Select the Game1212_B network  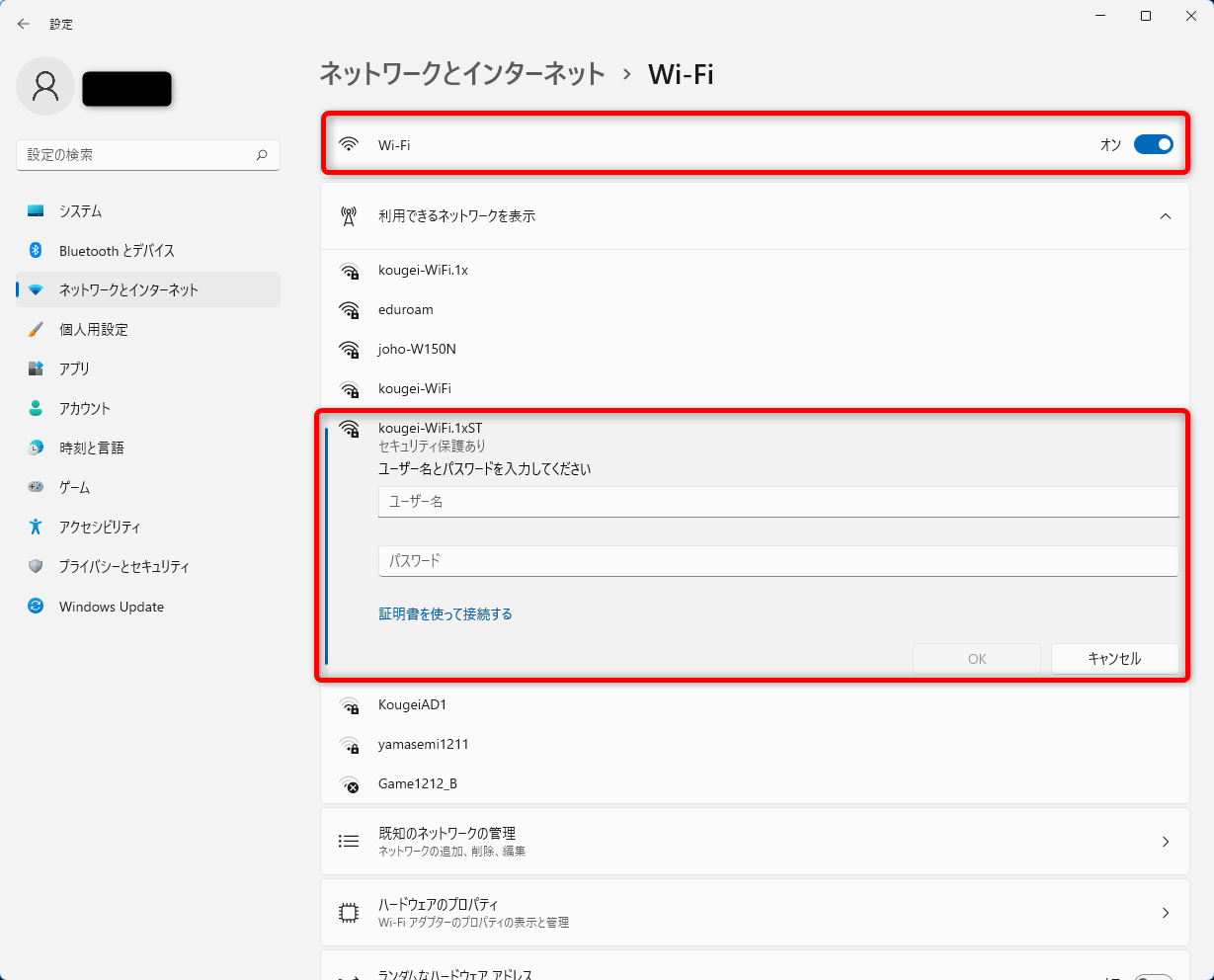pos(755,784)
